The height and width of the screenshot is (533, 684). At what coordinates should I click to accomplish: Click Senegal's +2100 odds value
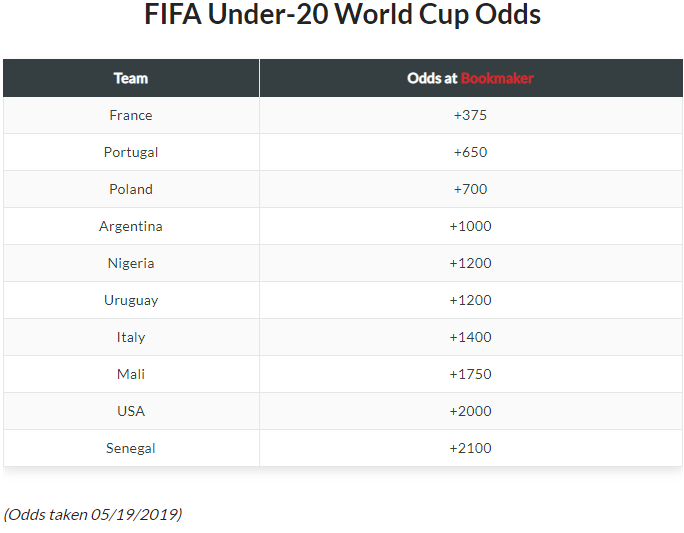pos(470,448)
